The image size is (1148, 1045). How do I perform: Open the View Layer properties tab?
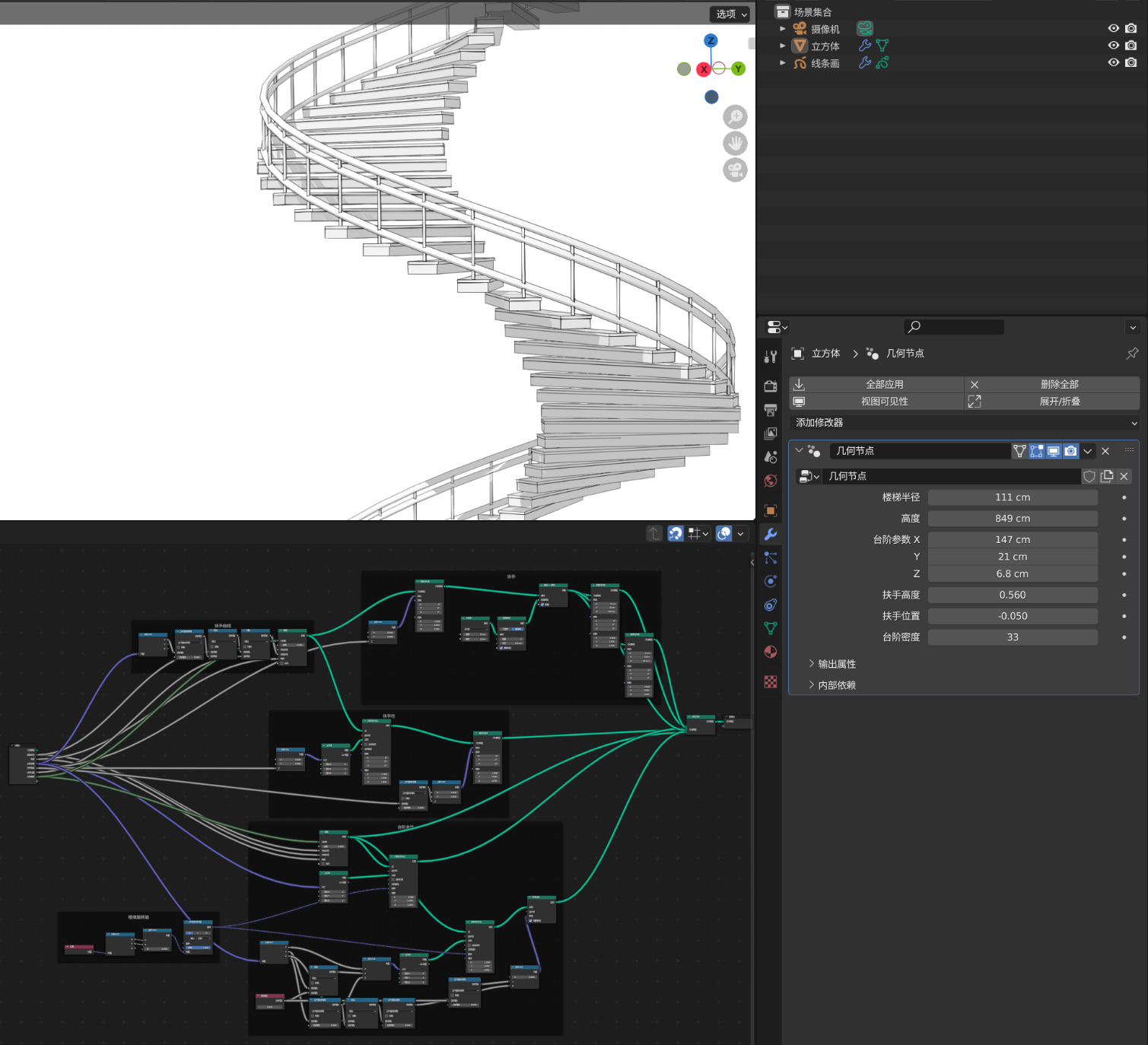(x=771, y=434)
